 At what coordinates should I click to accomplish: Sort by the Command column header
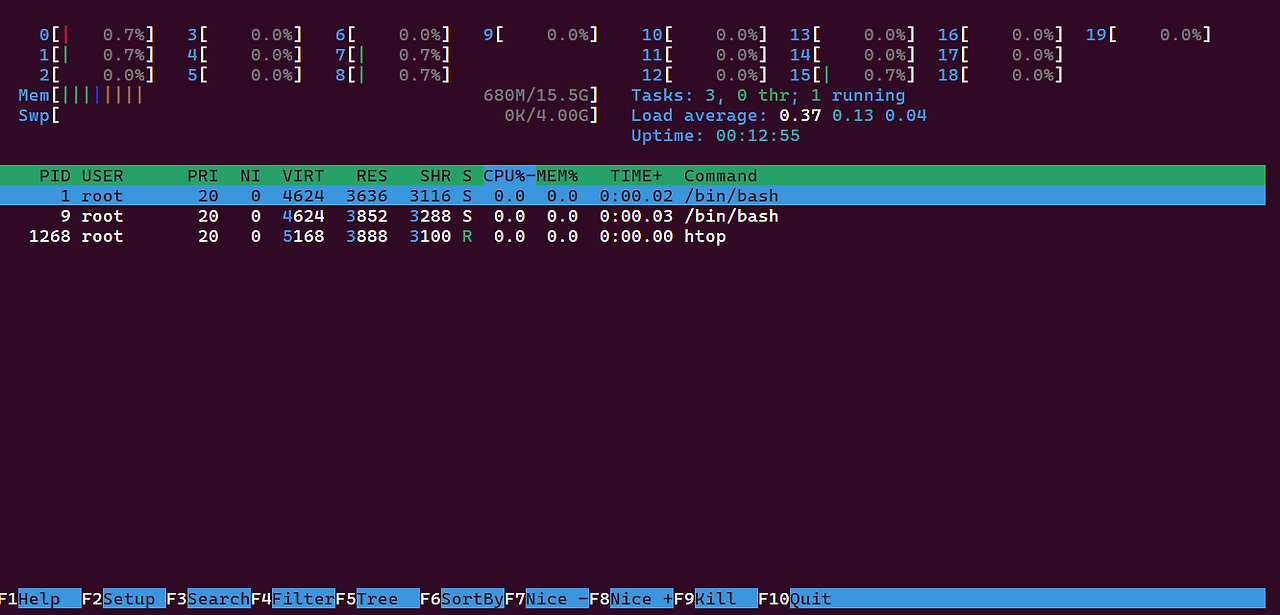point(720,175)
